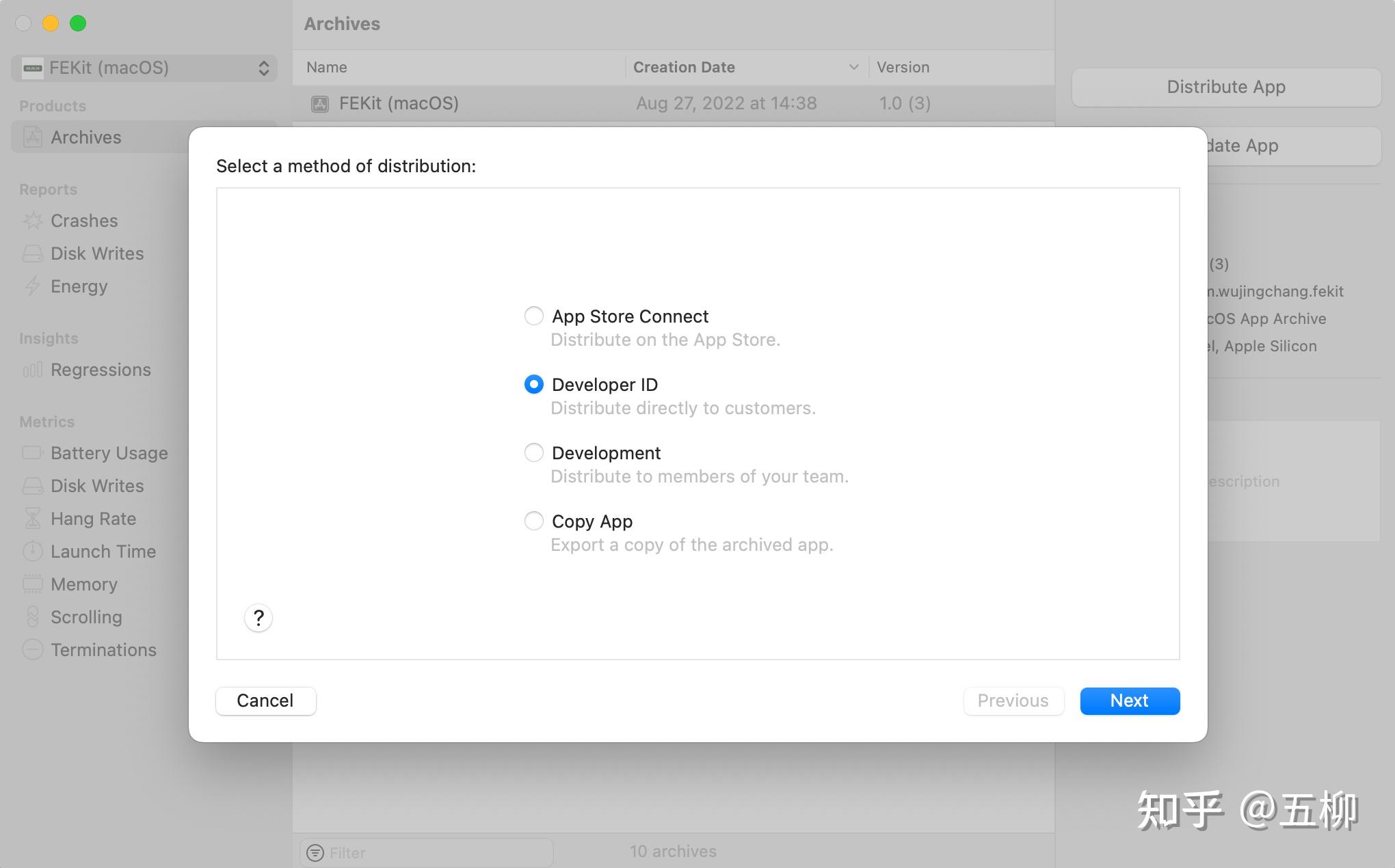Viewport: 1395px width, 868px height.
Task: Open Battery Usage metrics
Action: [x=108, y=452]
